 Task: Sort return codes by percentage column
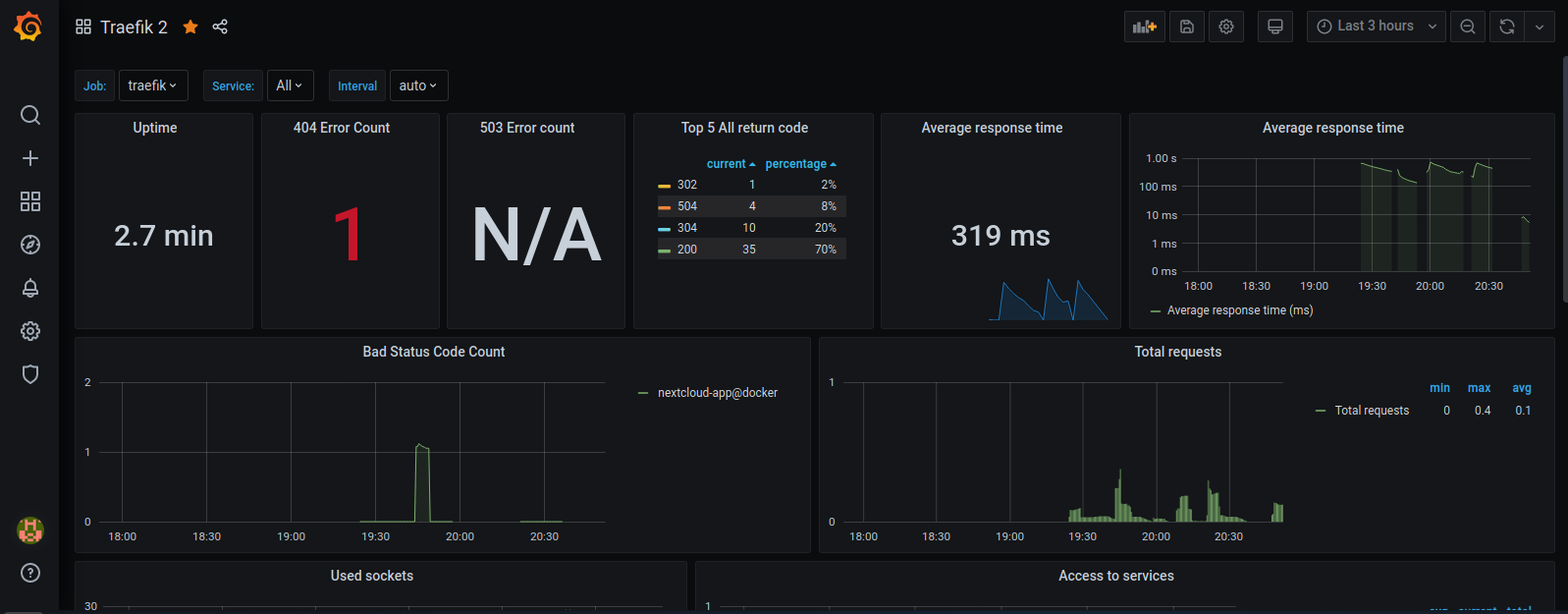click(800, 164)
